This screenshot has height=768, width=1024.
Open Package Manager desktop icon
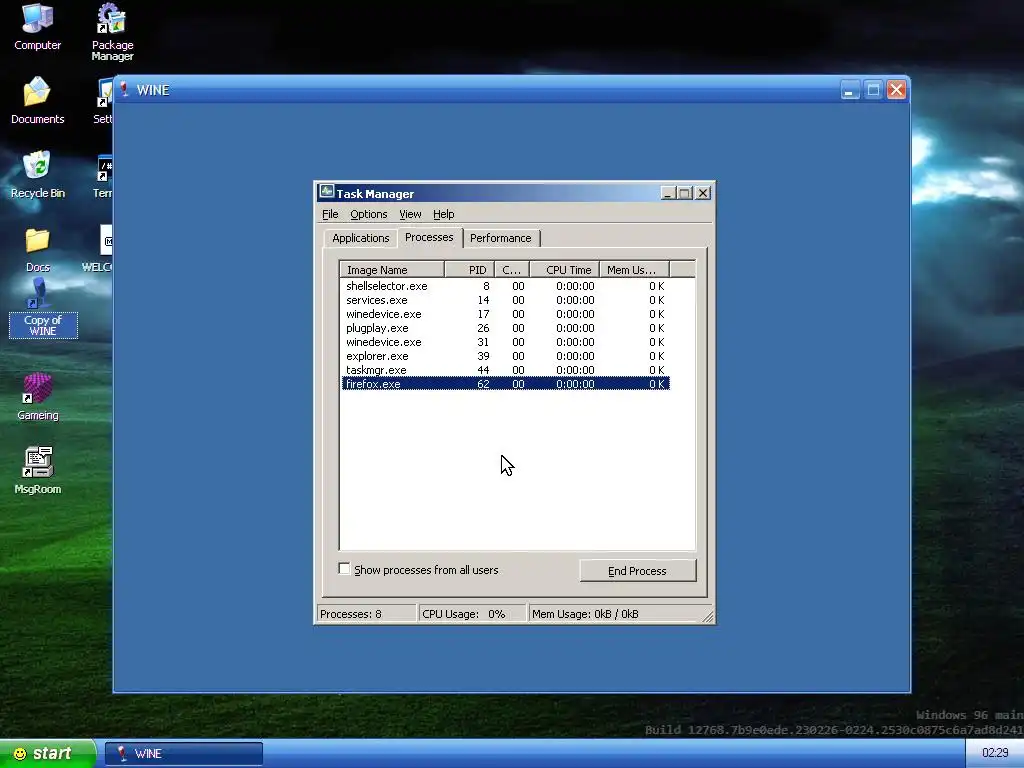pyautogui.click(x=112, y=31)
